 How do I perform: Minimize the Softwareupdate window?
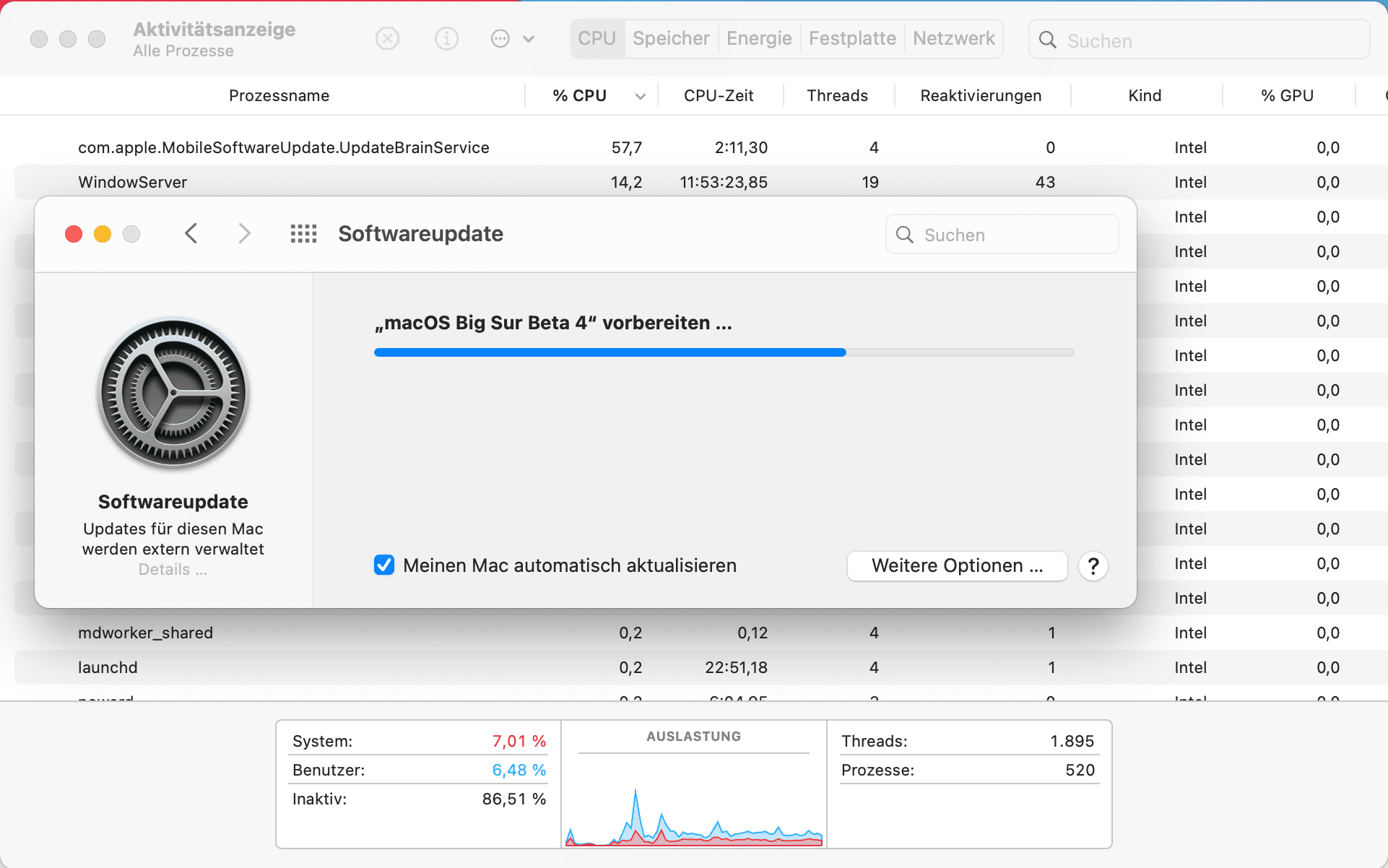tap(103, 234)
